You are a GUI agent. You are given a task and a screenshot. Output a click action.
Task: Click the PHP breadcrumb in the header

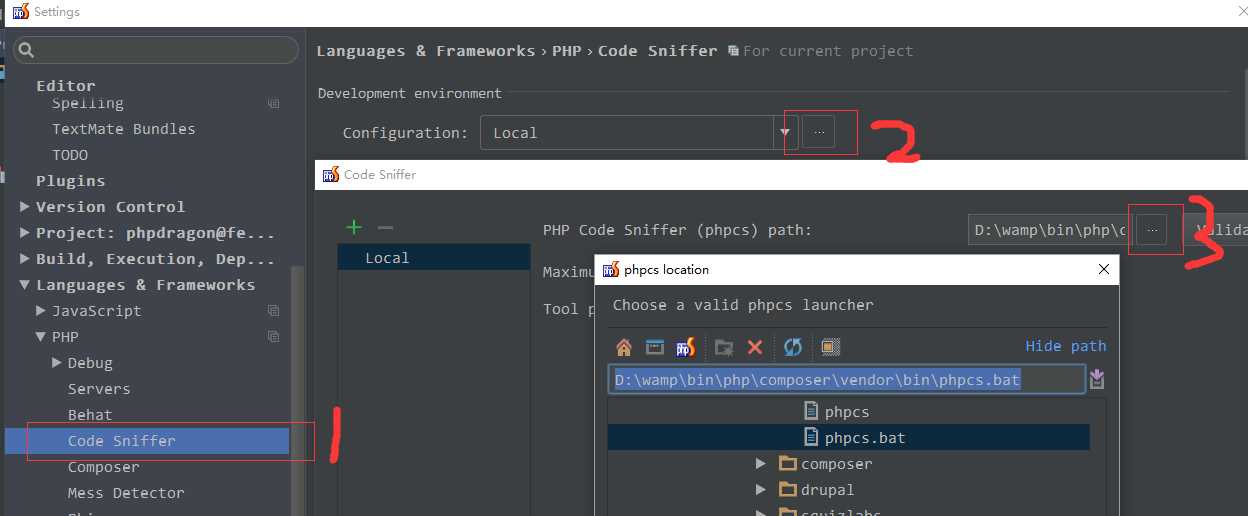(x=567, y=51)
